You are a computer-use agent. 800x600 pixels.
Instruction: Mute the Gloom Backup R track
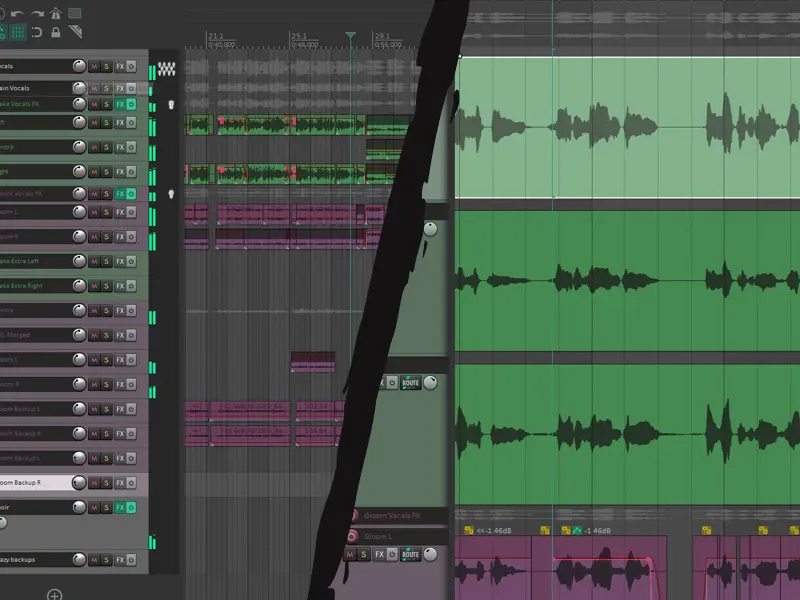tap(94, 483)
